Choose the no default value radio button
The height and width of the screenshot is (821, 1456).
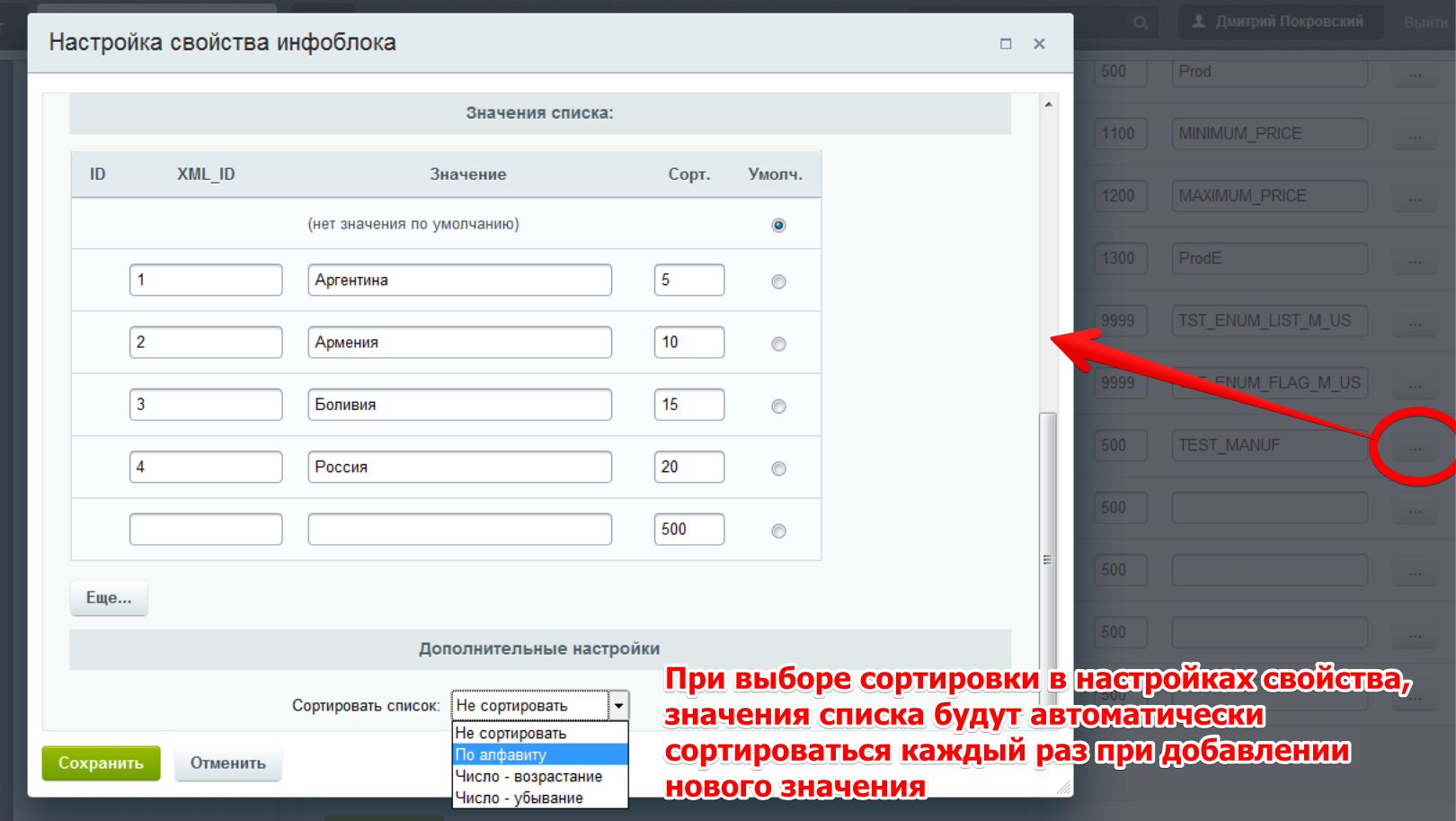pos(778,225)
